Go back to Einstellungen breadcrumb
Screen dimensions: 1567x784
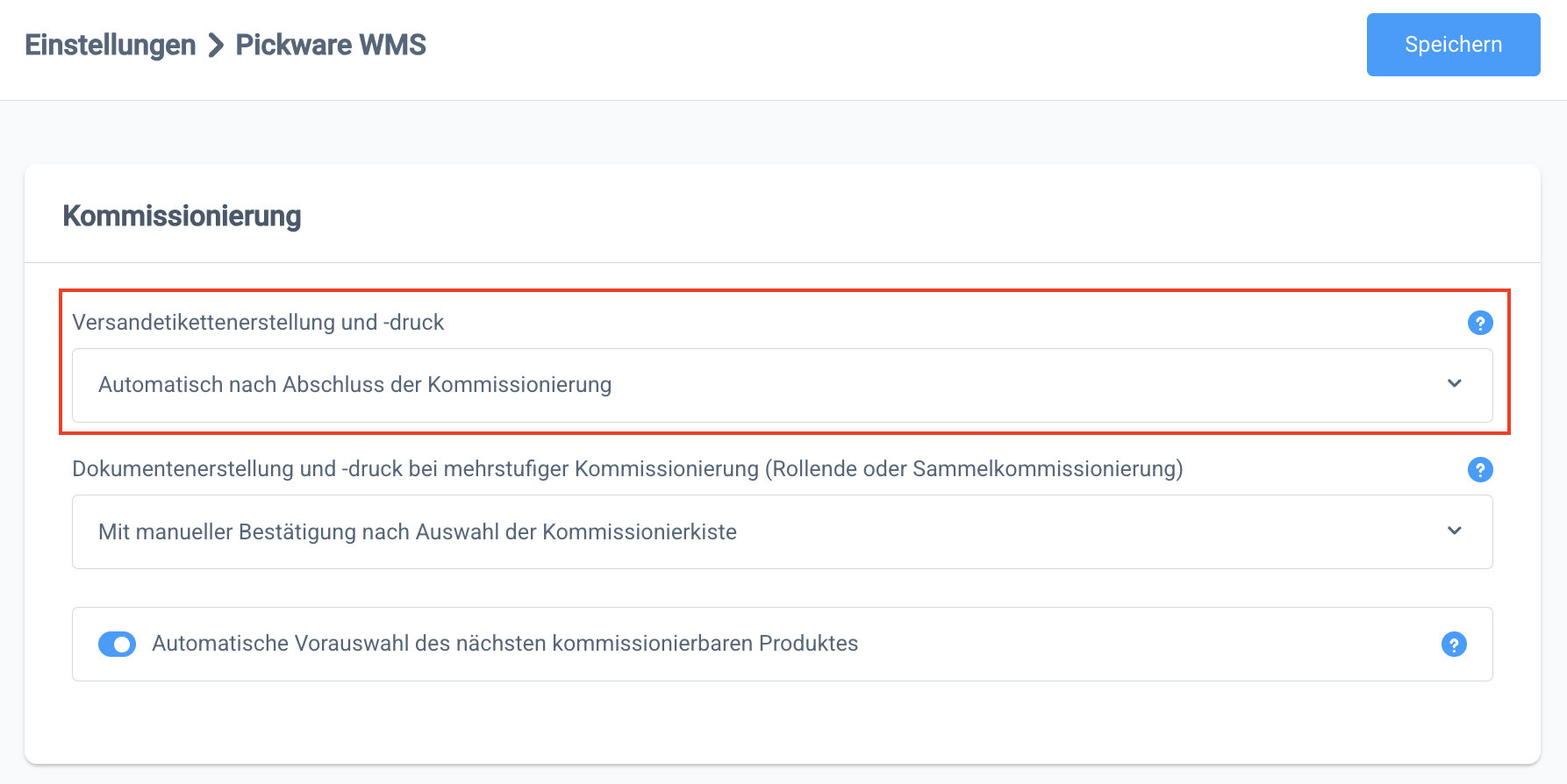110,45
